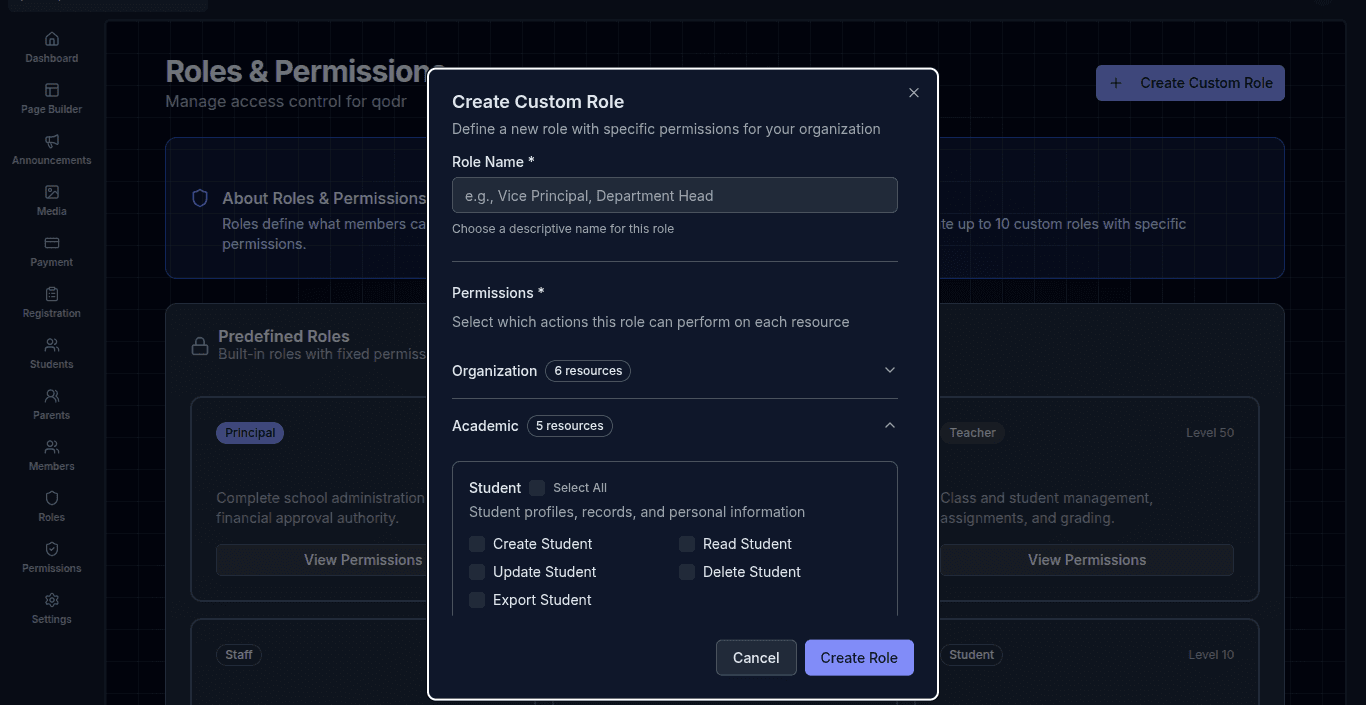Open Announcements megaphone icon
1366x705 pixels.
(x=52, y=141)
